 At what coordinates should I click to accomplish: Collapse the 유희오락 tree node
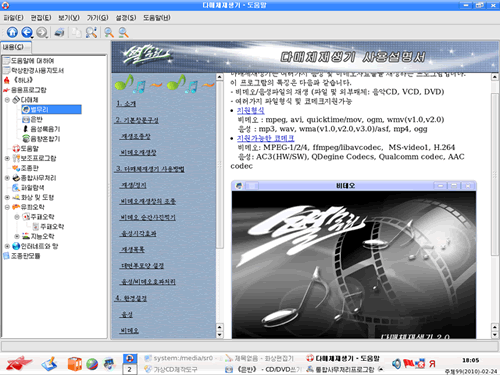[x=7, y=207]
